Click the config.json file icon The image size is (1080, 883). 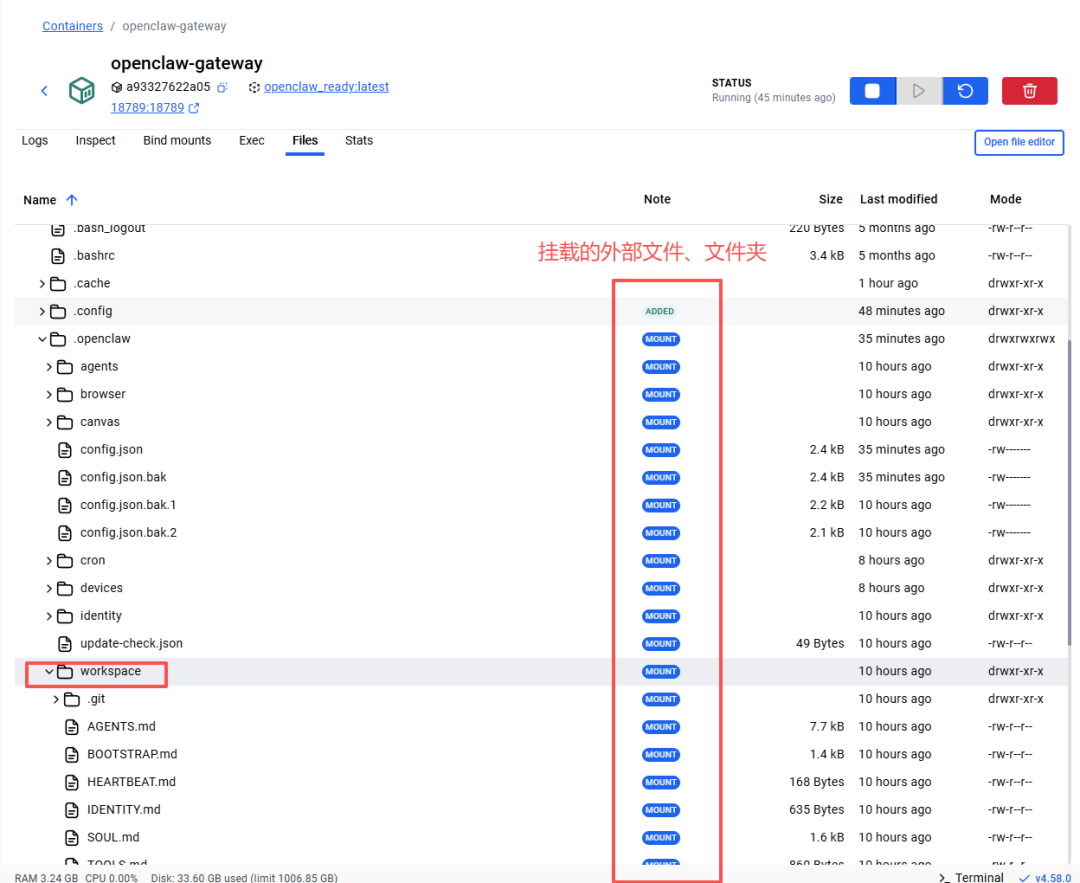[65, 450]
